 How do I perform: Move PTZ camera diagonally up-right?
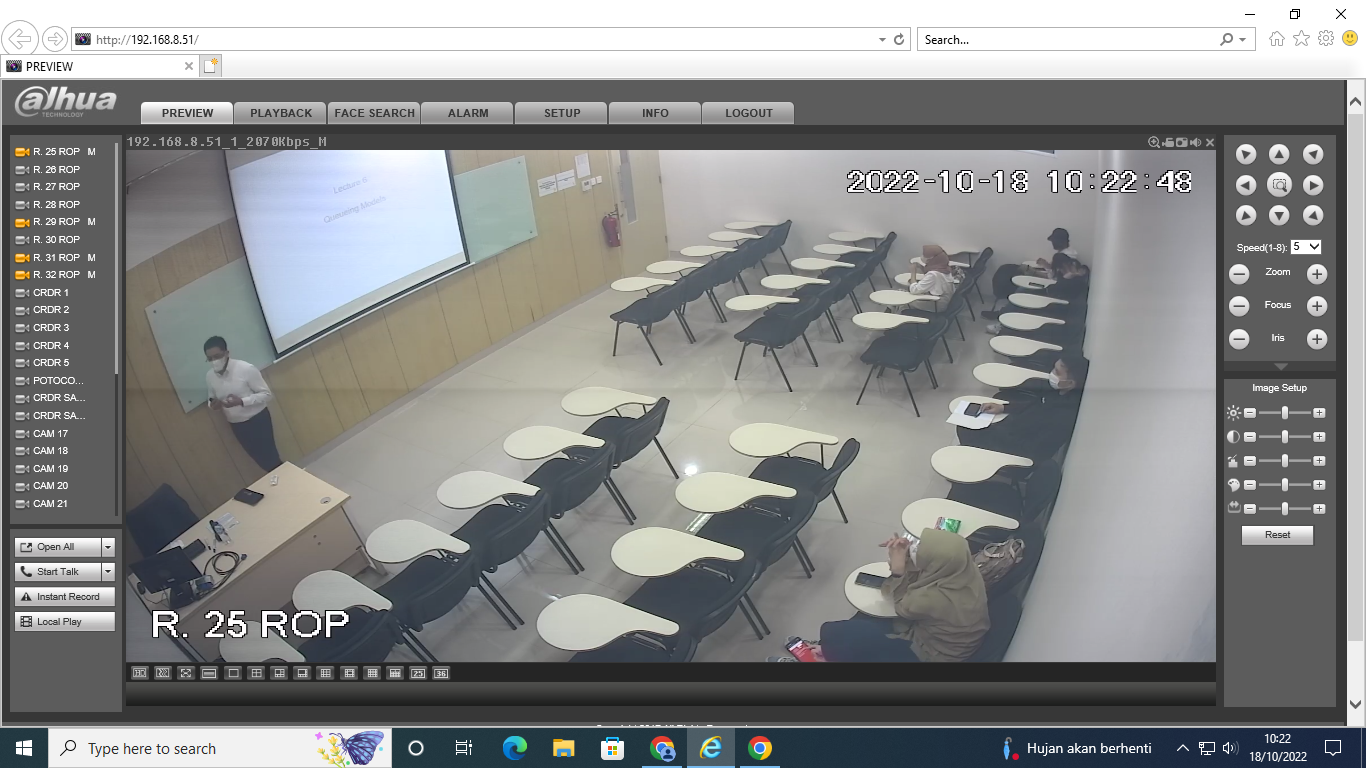pyautogui.click(x=1313, y=154)
